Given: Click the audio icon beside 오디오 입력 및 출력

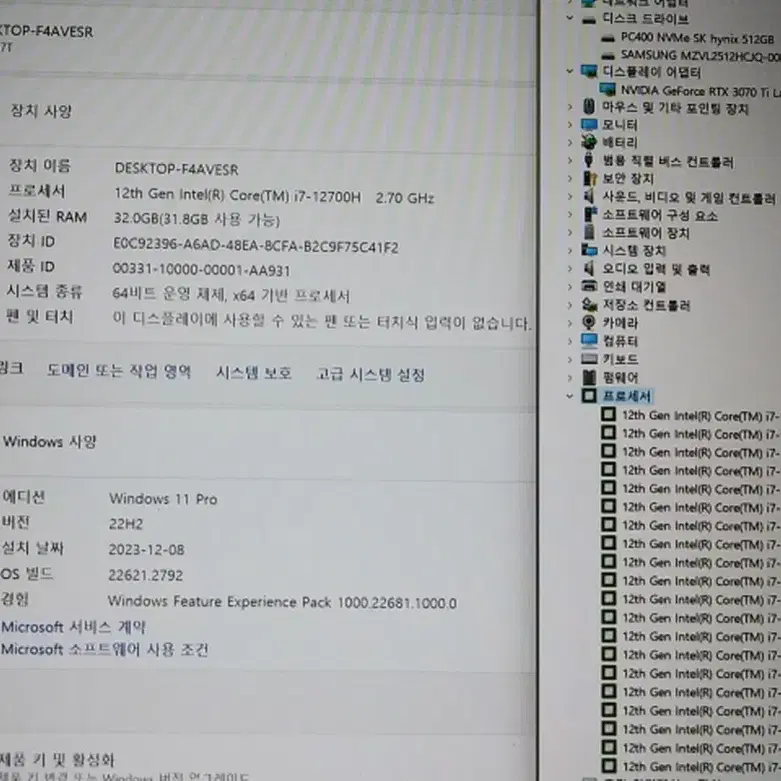Looking at the screenshot, I should tap(589, 268).
